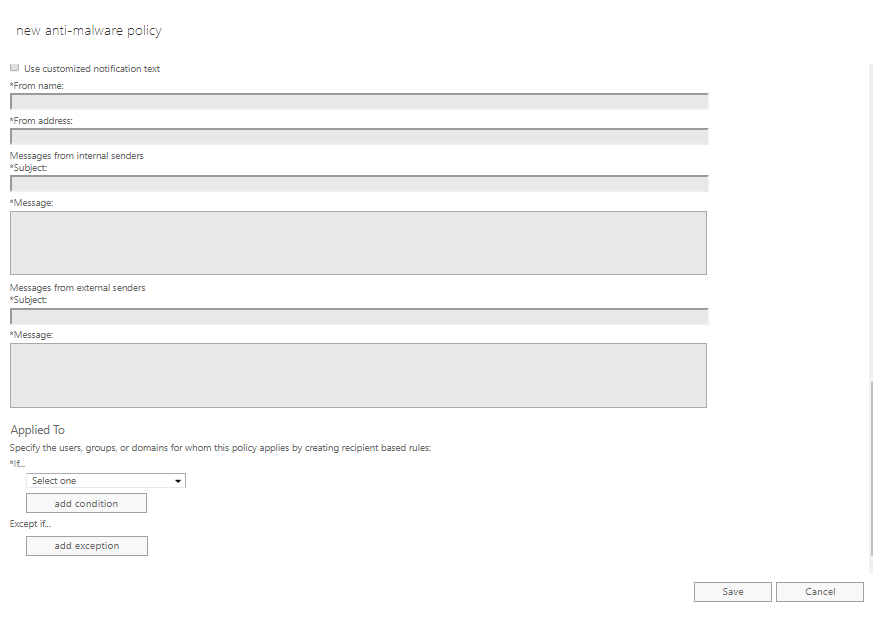Image resolution: width=873 pixels, height=628 pixels.
Task: Select the internal senders Subject field
Action: click(359, 184)
